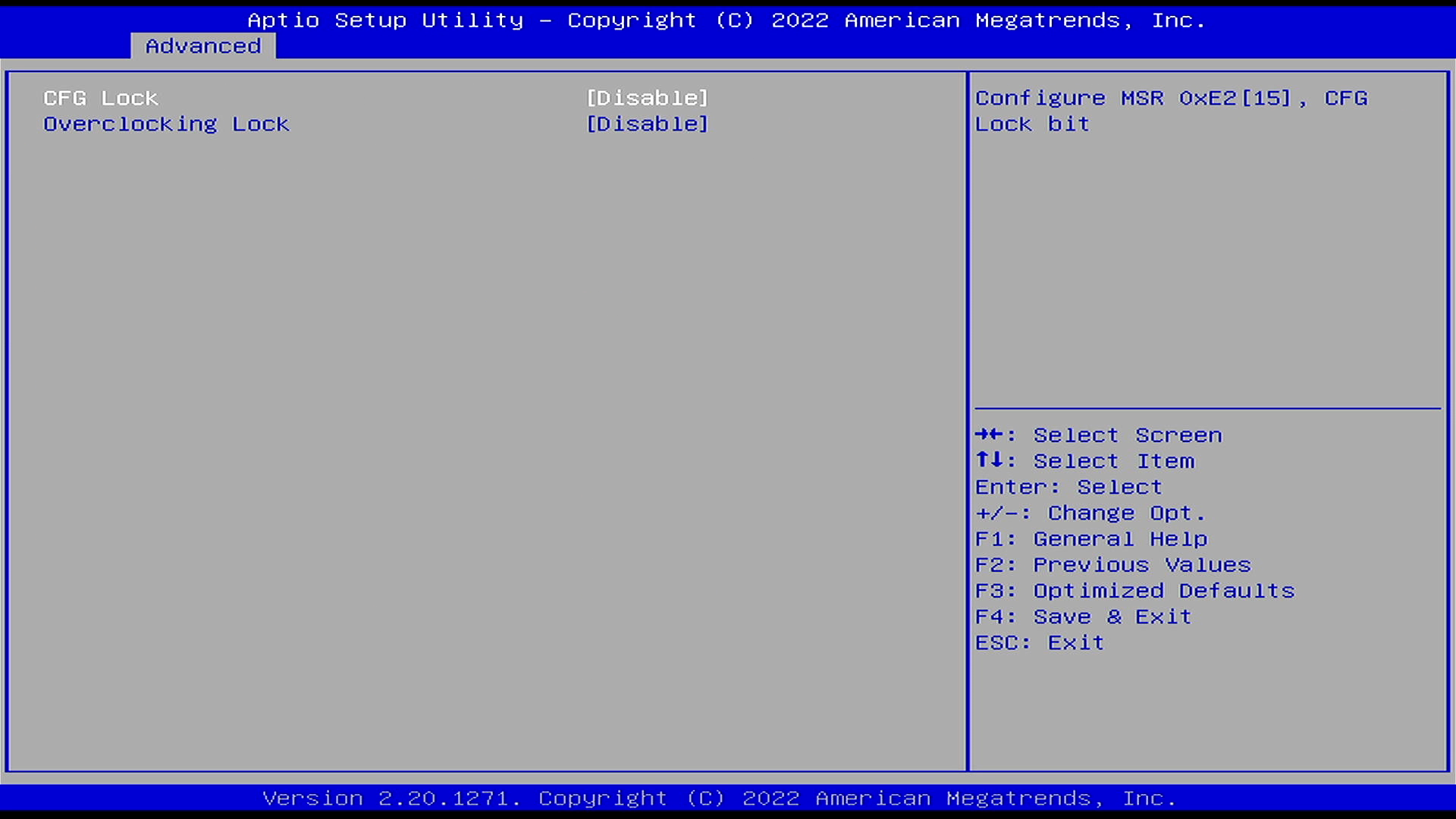Navigate to MSR 0xE2 configuration option
1456x819 pixels.
coord(99,97)
